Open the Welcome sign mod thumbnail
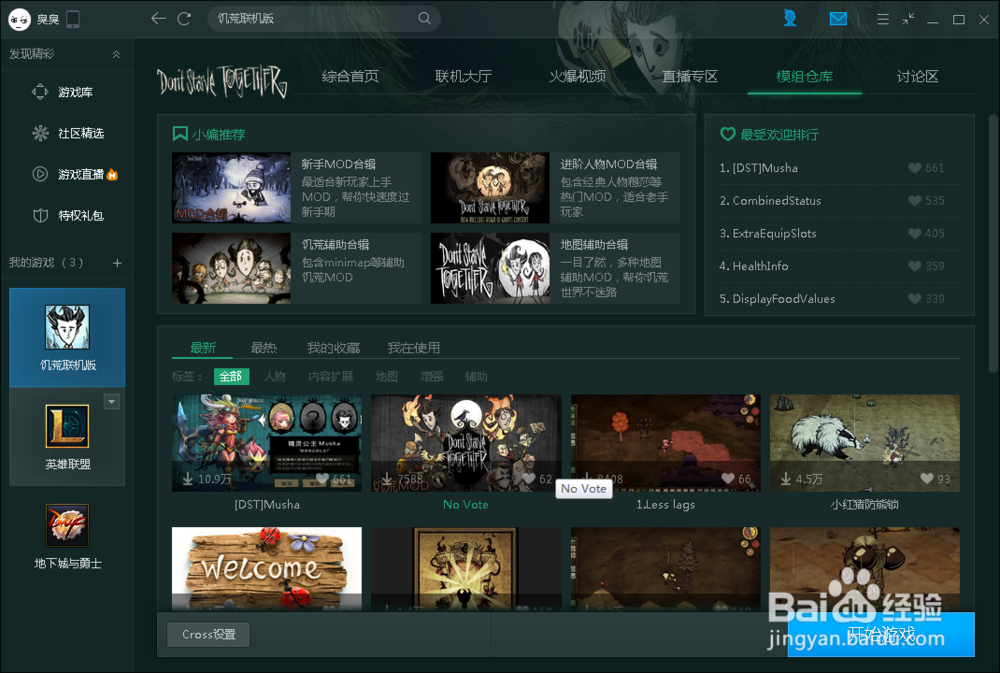Image resolution: width=1000 pixels, height=673 pixels. [267, 568]
